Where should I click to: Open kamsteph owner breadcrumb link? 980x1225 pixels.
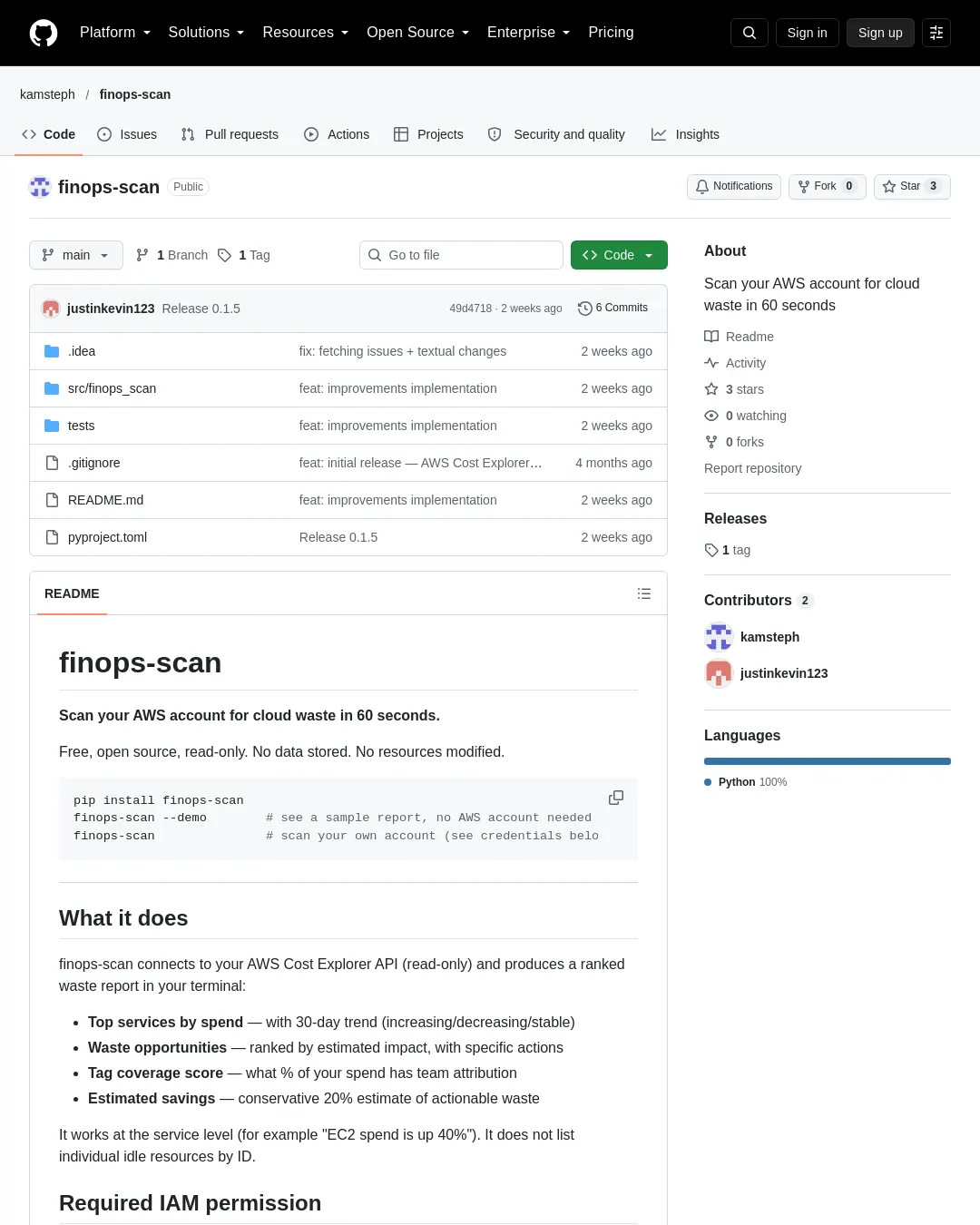click(47, 94)
